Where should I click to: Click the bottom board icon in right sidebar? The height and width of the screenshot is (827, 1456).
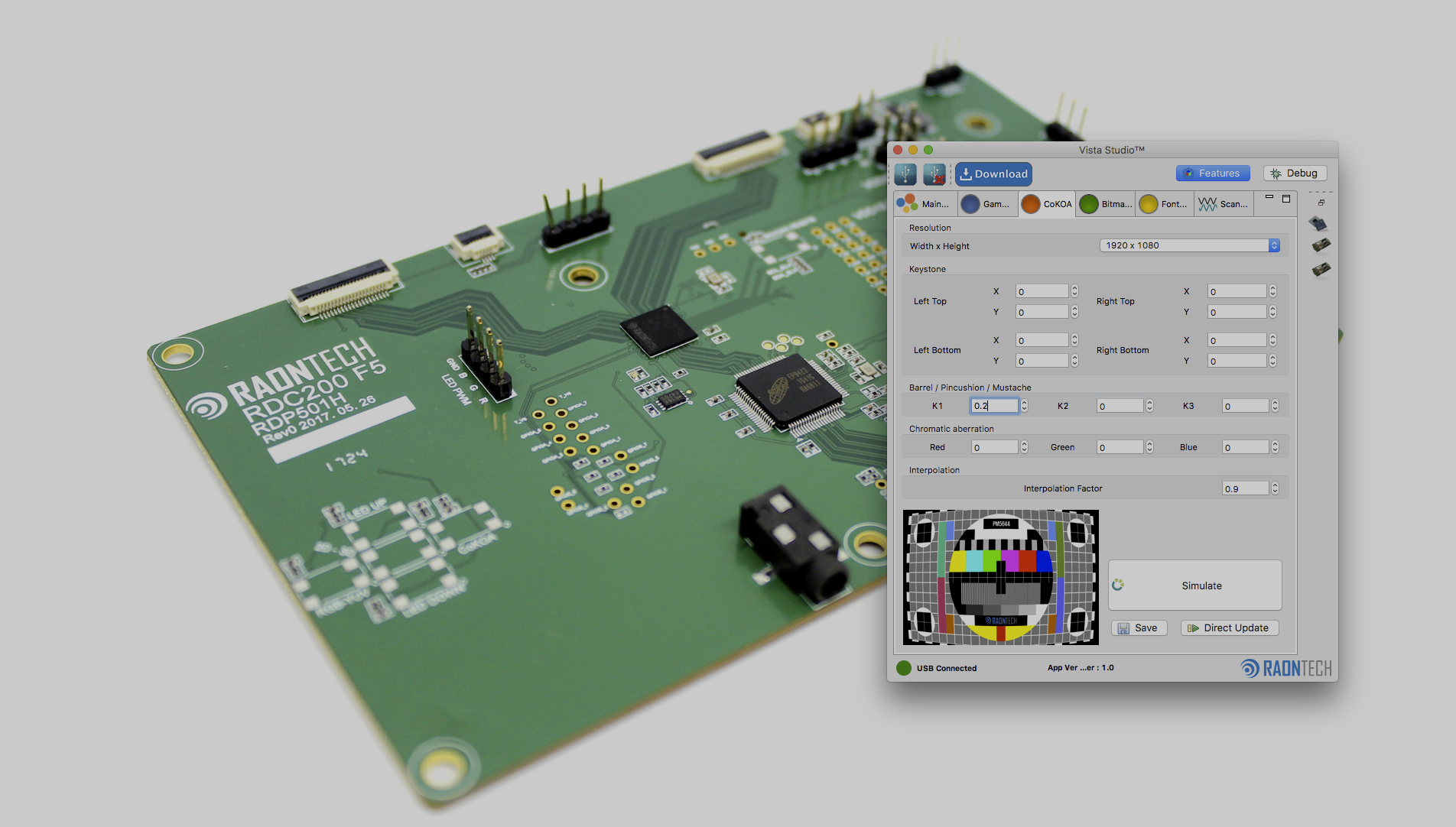(x=1321, y=269)
